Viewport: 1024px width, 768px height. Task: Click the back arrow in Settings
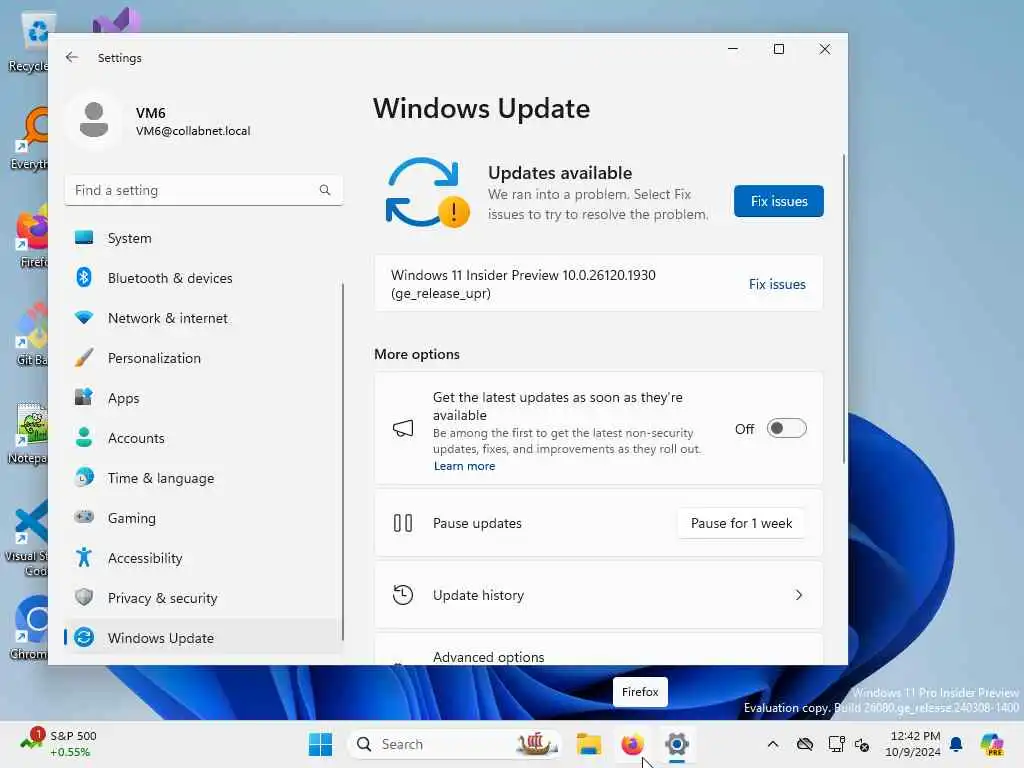coord(72,57)
